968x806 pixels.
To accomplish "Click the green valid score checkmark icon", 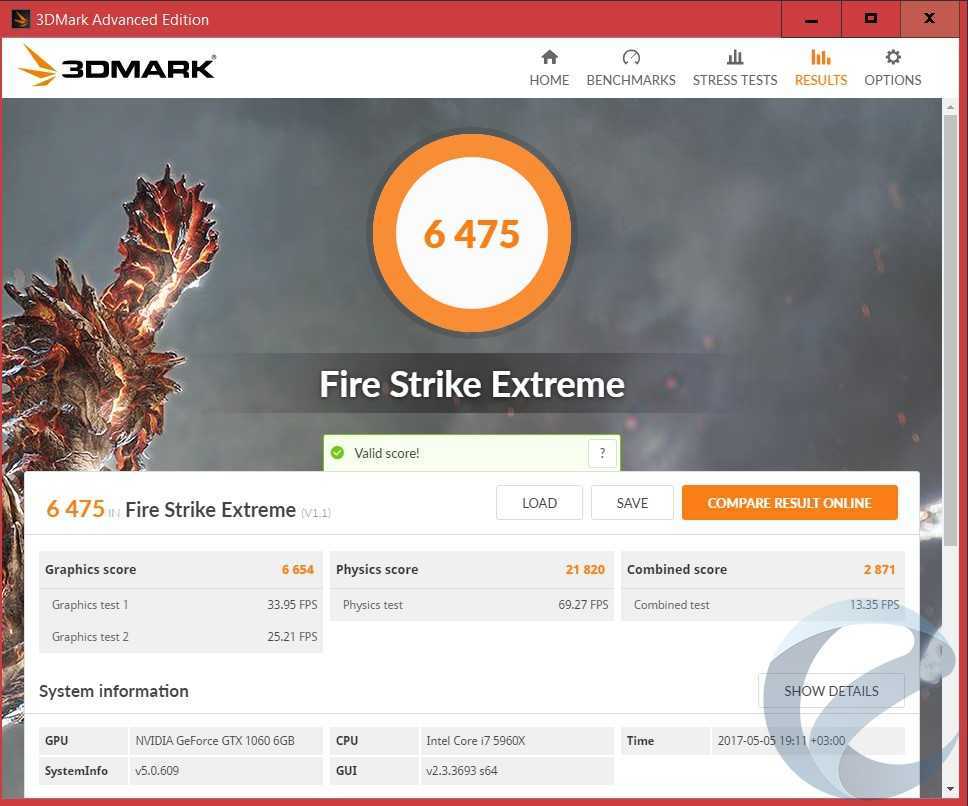I will click(x=337, y=452).
